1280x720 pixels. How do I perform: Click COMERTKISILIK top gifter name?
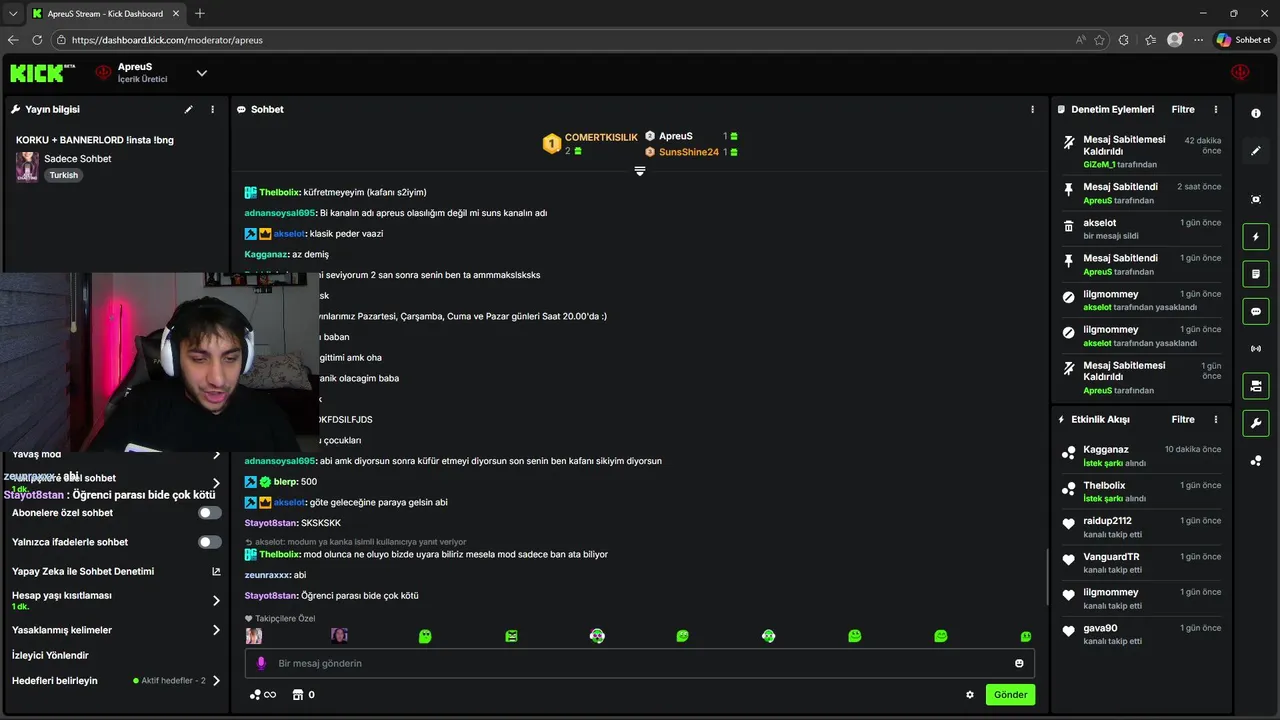coord(601,137)
